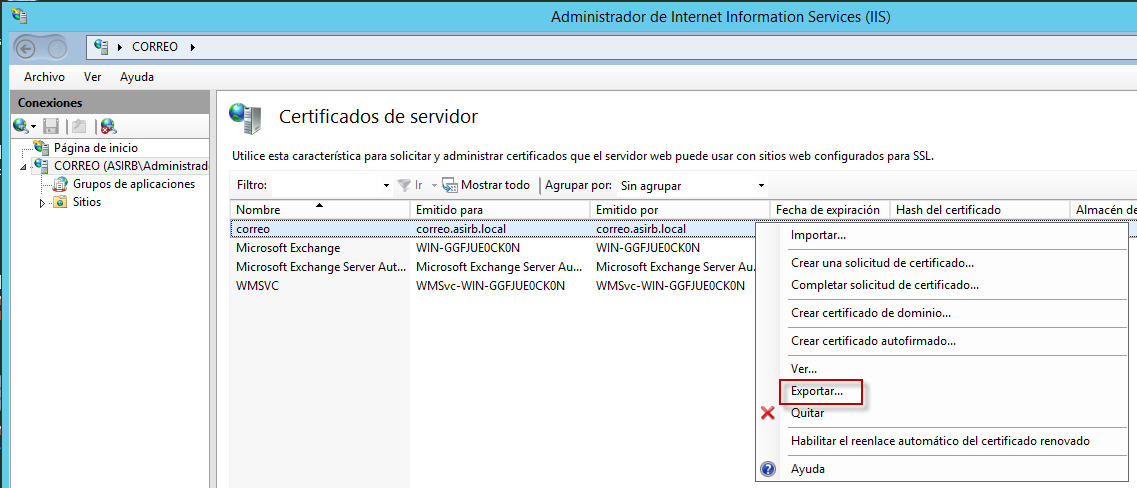
Task: Open the Ver menu
Action: point(92,77)
